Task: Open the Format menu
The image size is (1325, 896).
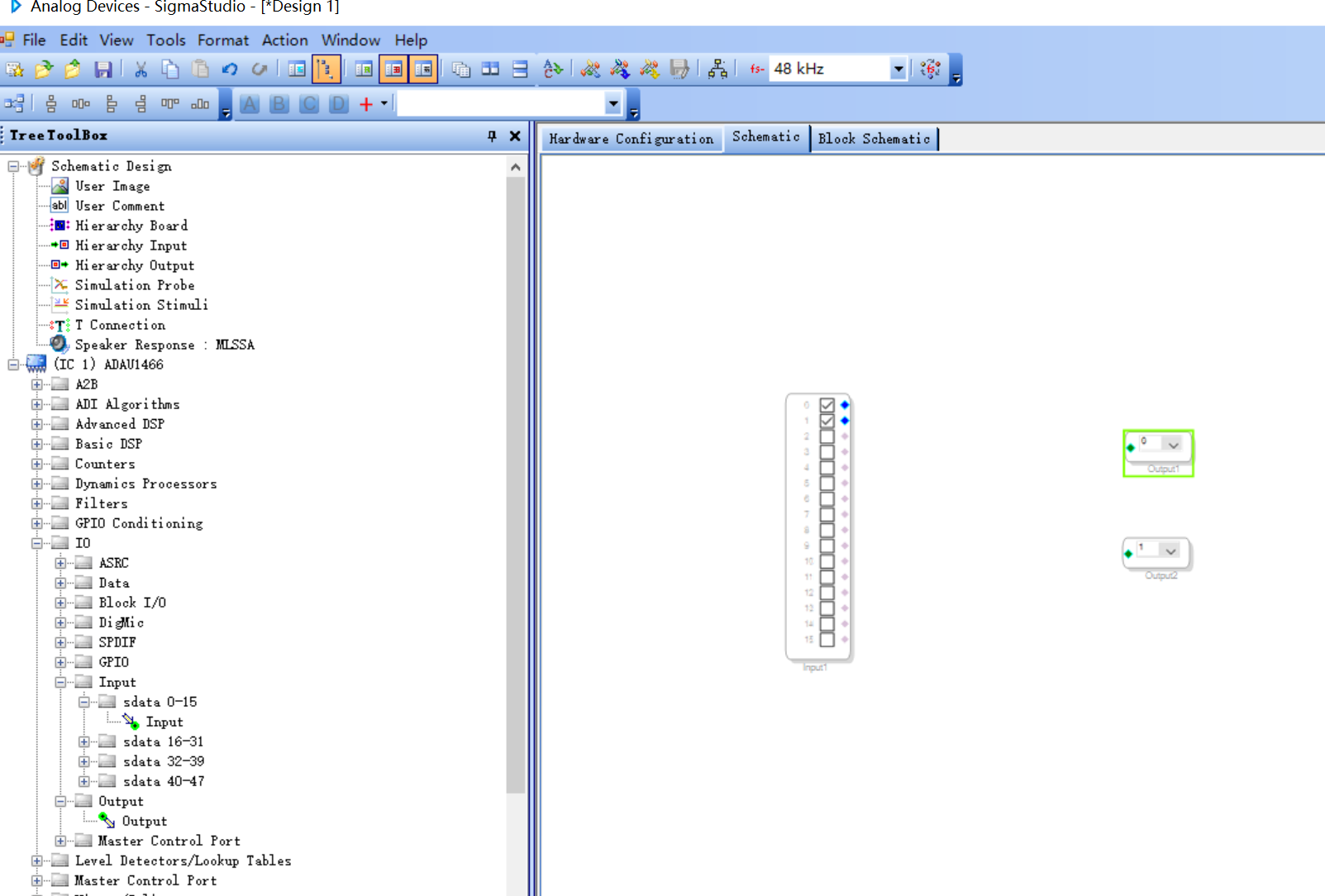Action: [x=223, y=40]
